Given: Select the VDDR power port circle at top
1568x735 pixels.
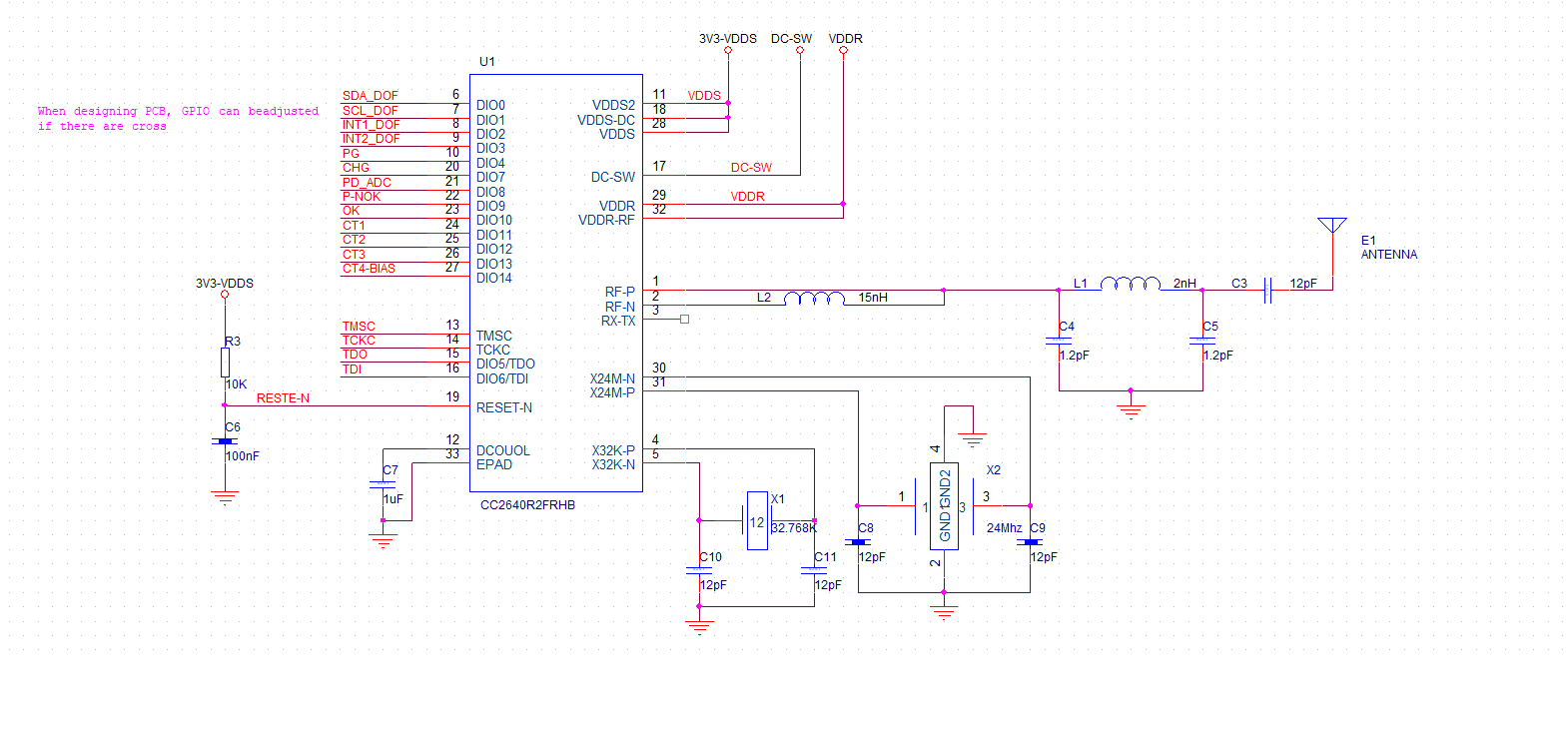Looking at the screenshot, I should click(843, 50).
